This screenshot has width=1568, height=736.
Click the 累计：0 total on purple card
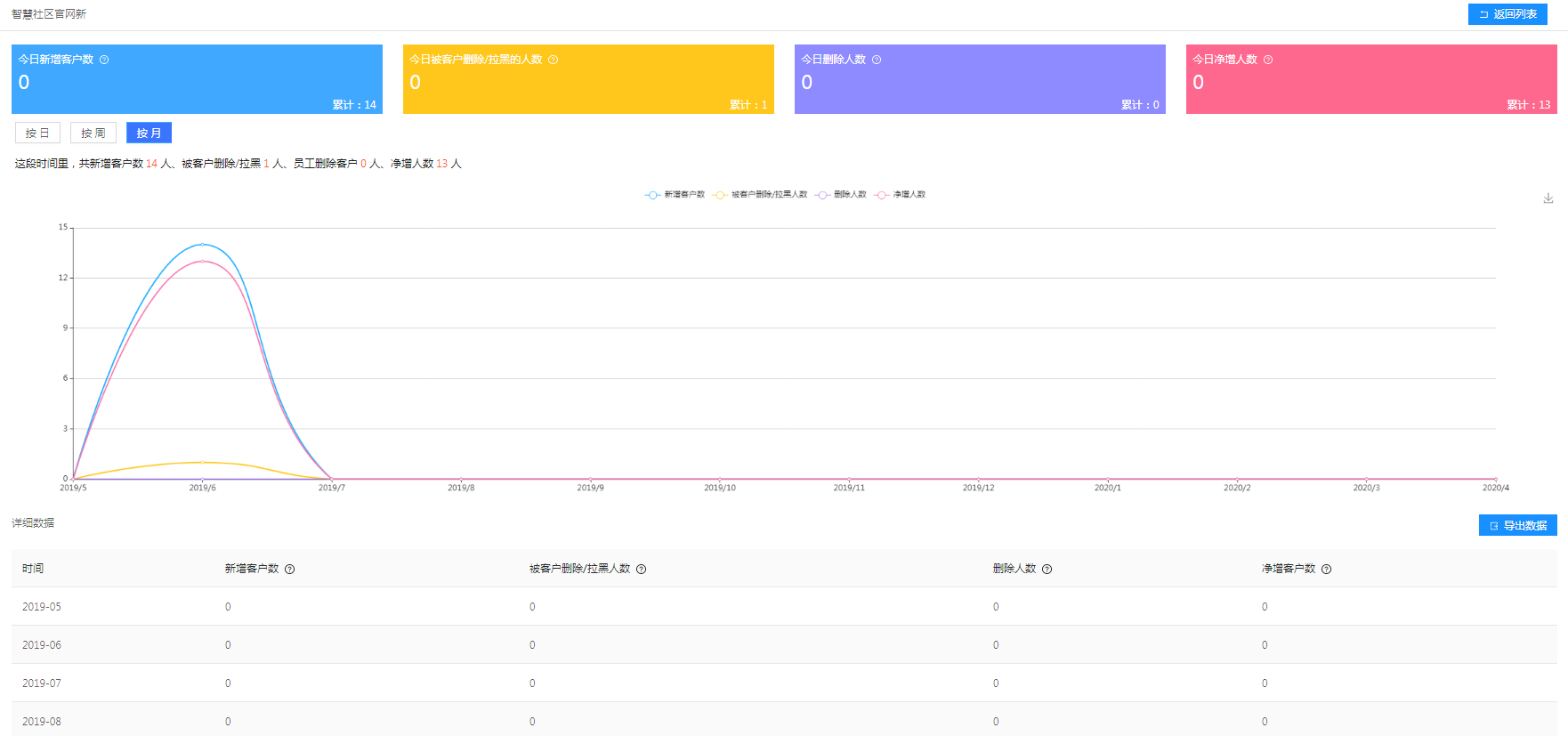coord(1140,105)
